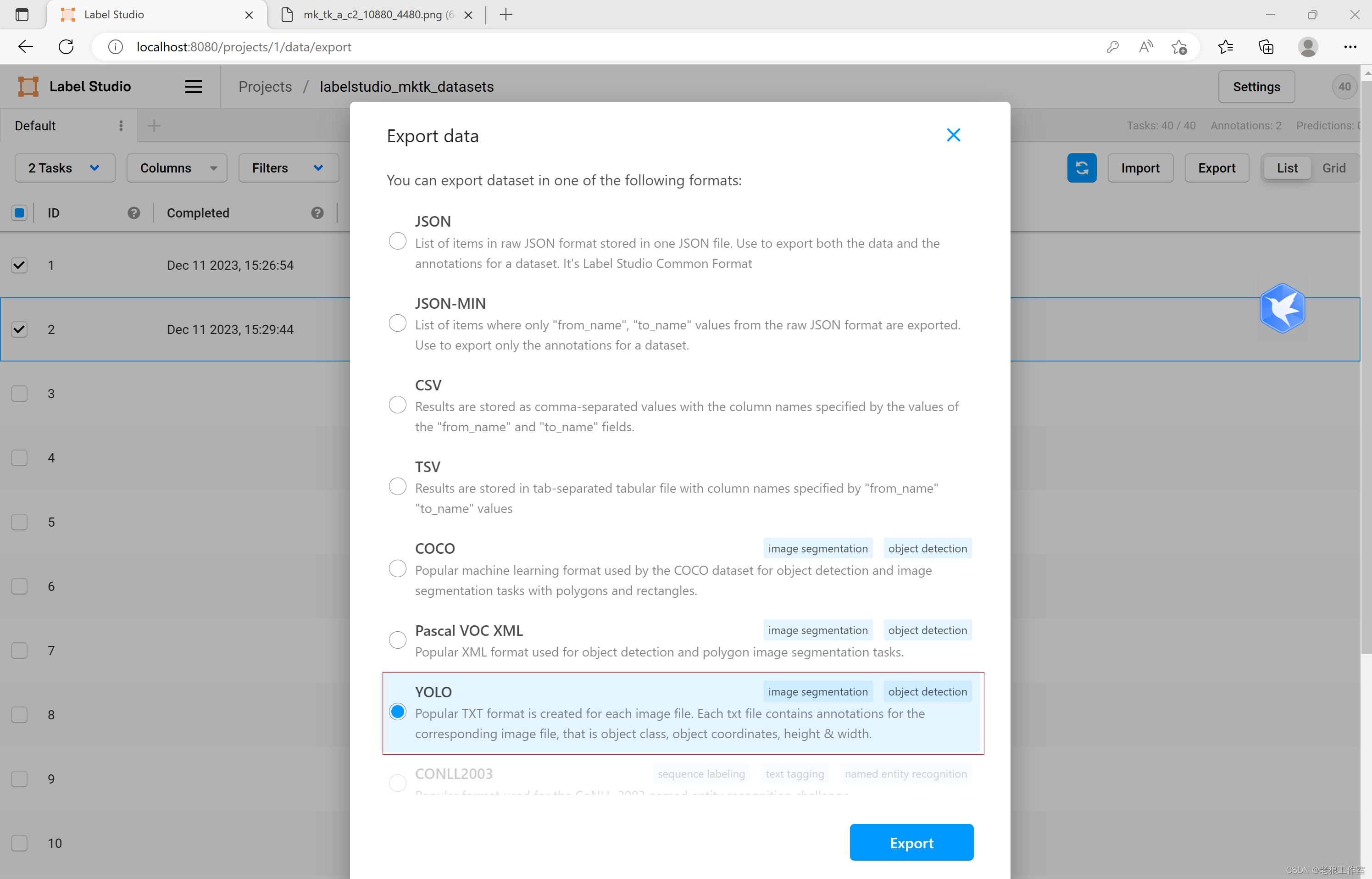Viewport: 1372px width, 879px height.
Task: Choose Pascal VOC XML radio option
Action: pos(397,640)
